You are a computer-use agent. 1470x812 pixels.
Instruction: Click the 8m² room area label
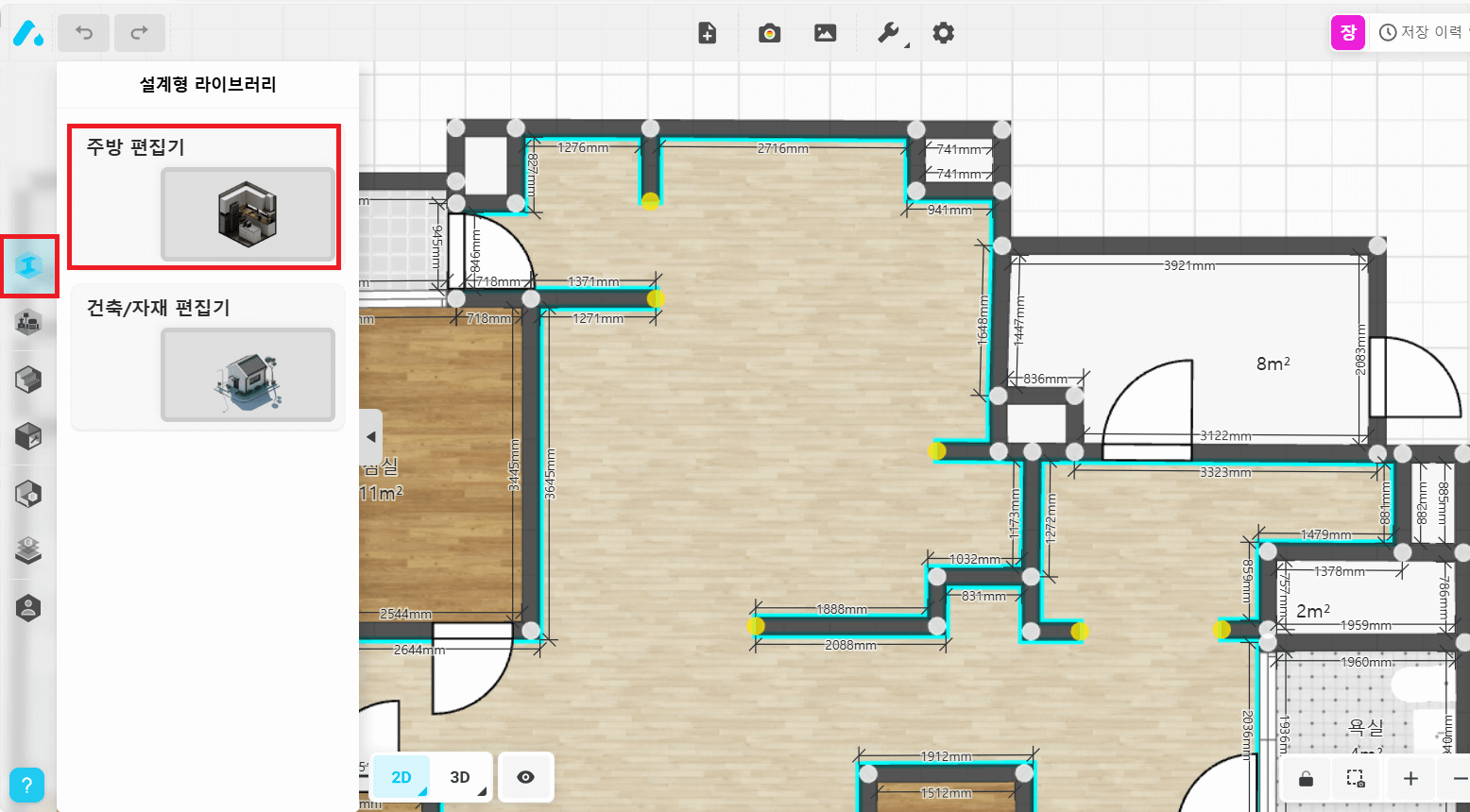click(1273, 364)
